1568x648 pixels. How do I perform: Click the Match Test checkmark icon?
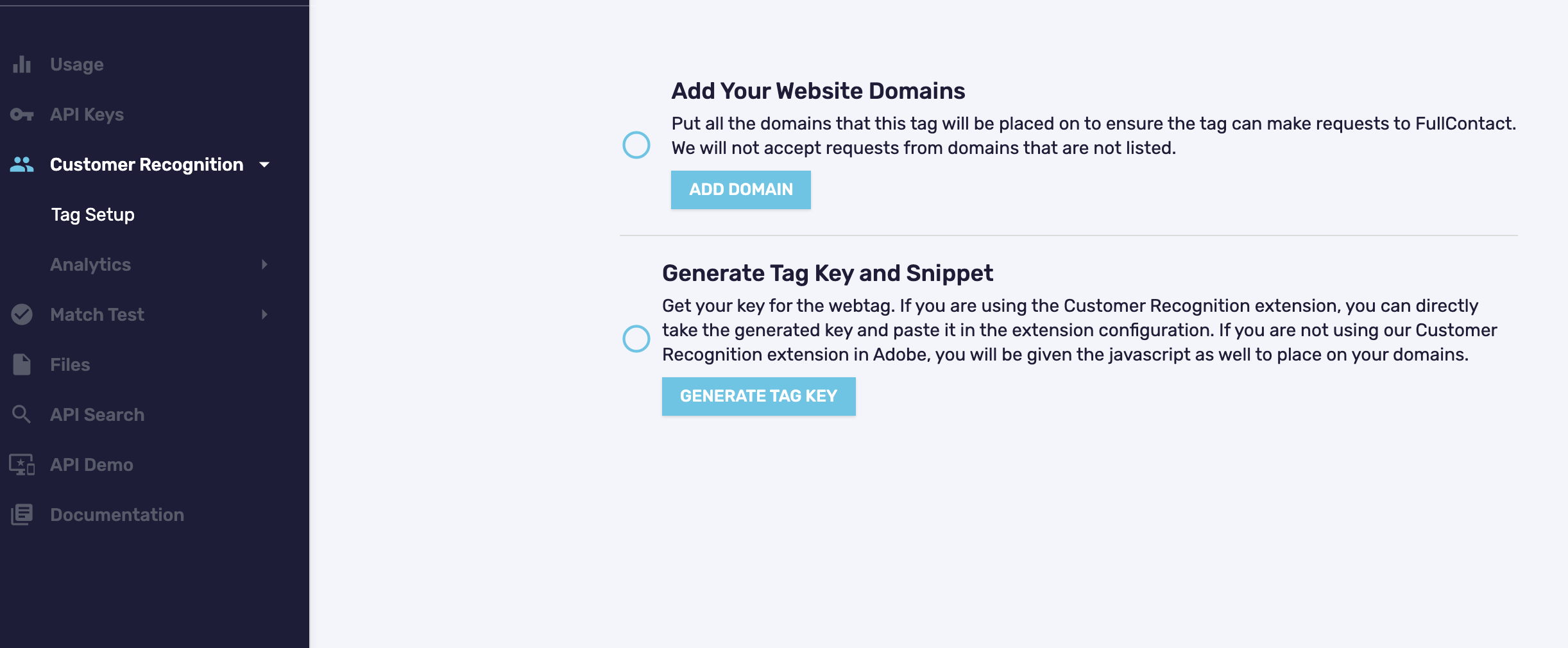(22, 314)
